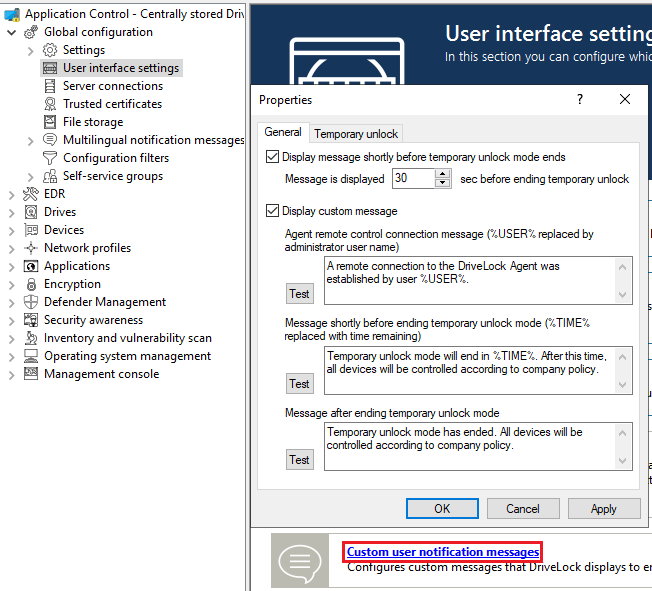
Task: Increase seconds with the spinner up arrow
Action: [443, 174]
